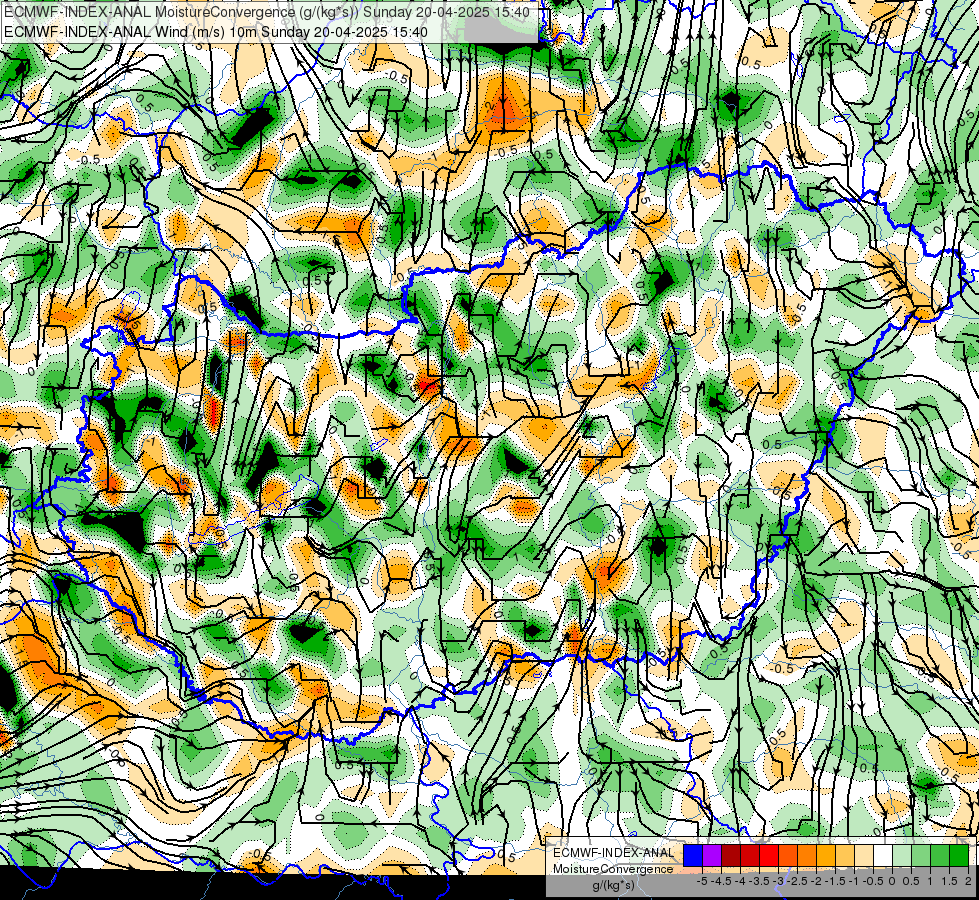Click the -1.5 legend tick label
This screenshot has width=979, height=900.
click(835, 881)
